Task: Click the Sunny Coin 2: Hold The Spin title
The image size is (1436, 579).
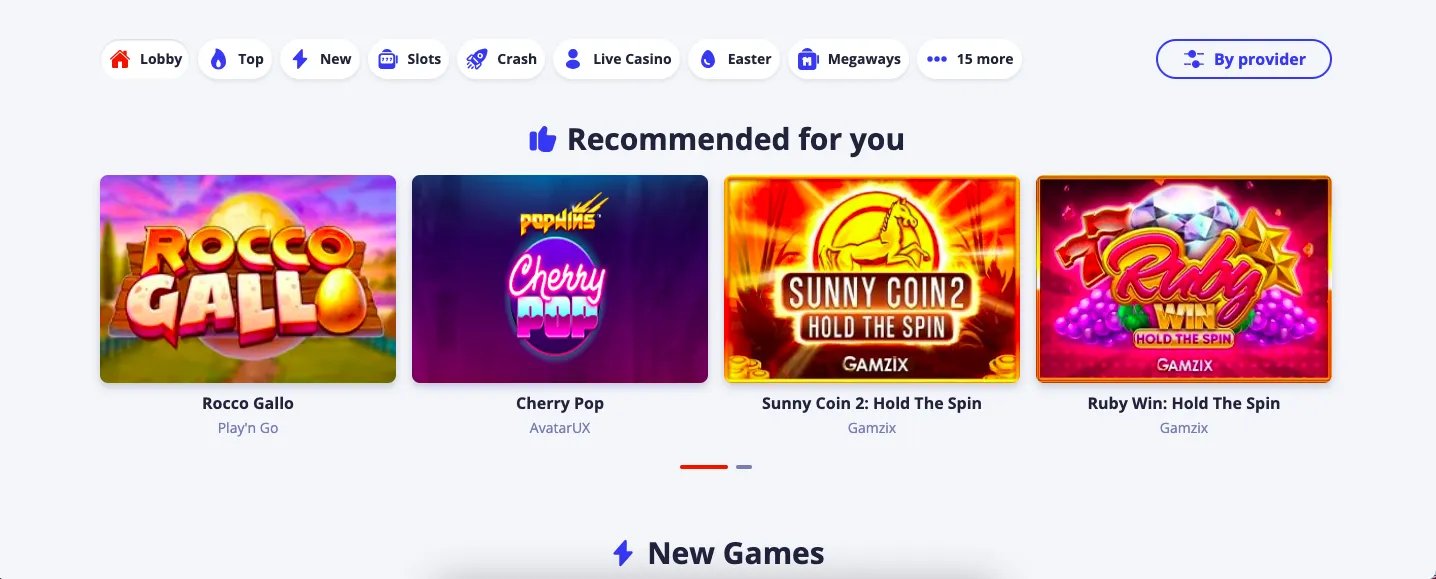Action: click(872, 404)
